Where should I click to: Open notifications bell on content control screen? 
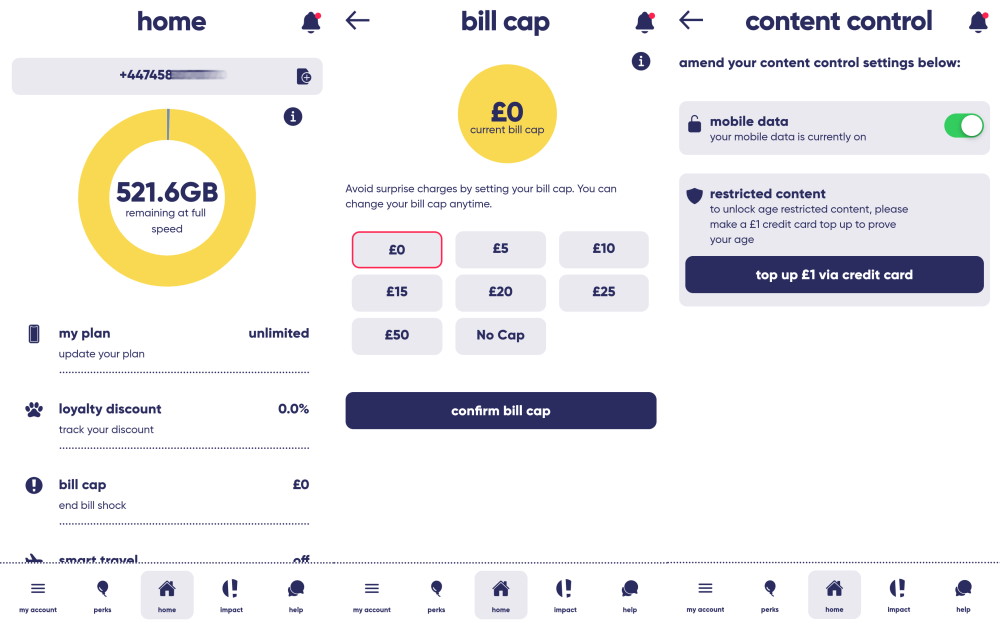point(978,22)
